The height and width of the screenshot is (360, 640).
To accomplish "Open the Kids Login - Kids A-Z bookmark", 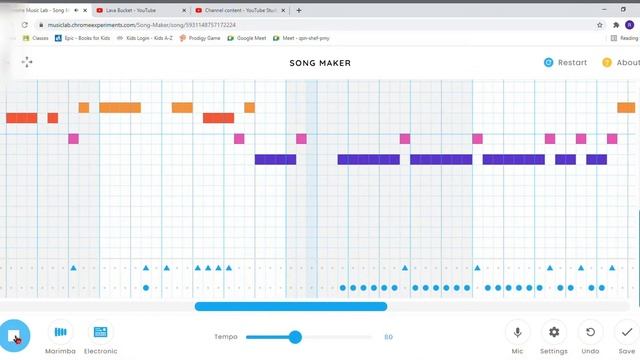I will (x=144, y=38).
